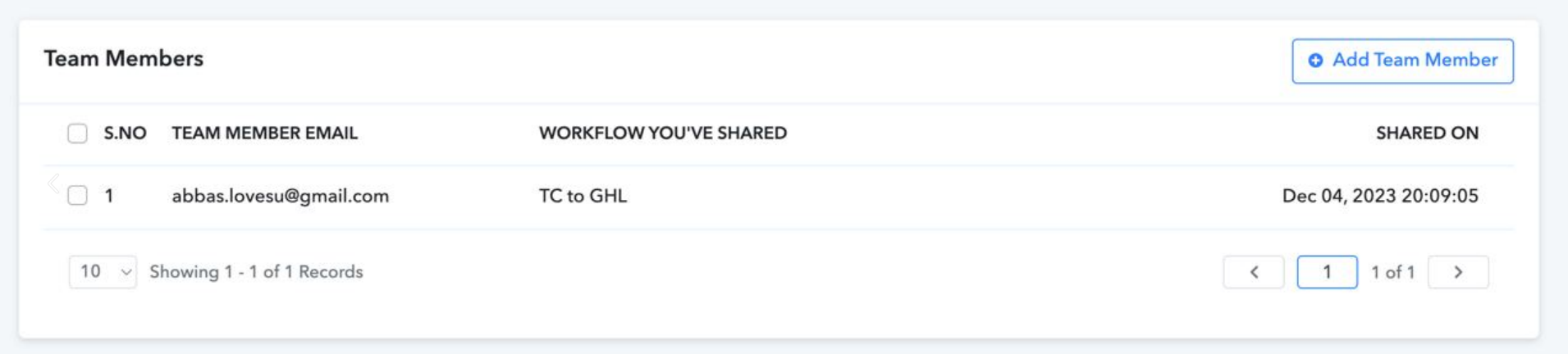Click the Showing 1 - 1 of 1 Records text
The height and width of the screenshot is (354, 1568).
pos(256,272)
